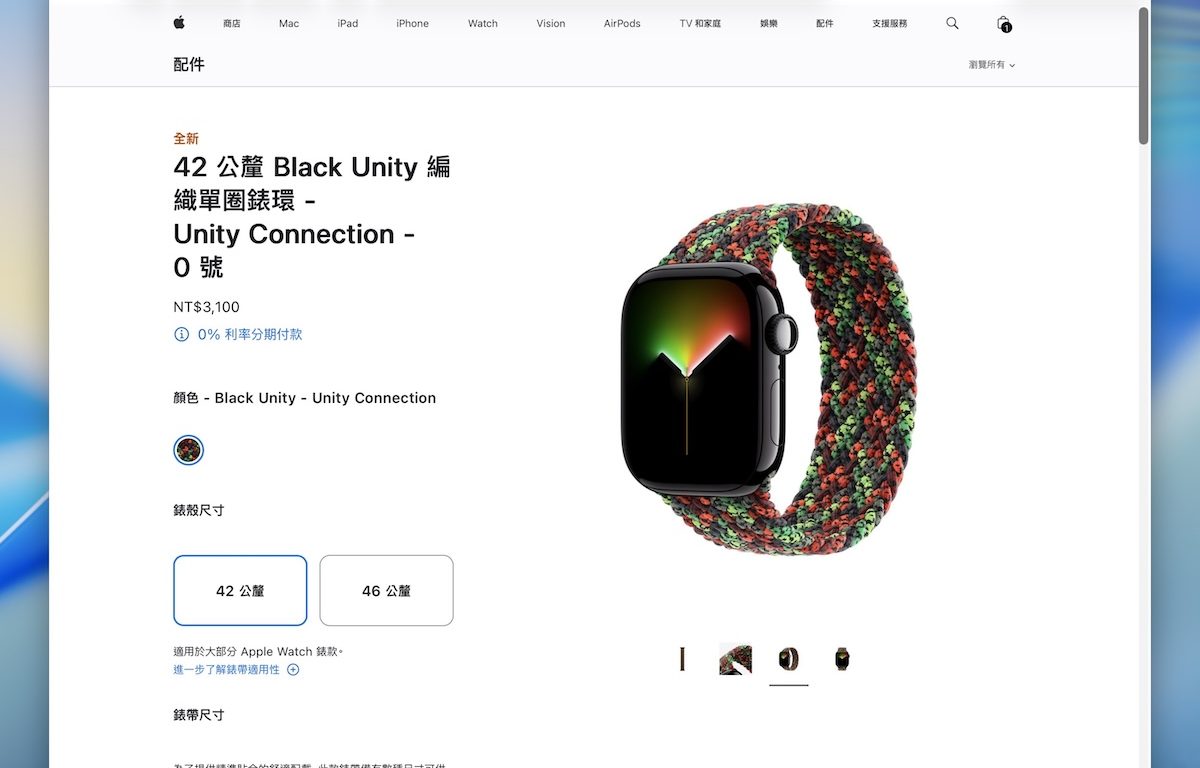Click the info icon beside 0% 利率分期付款
The height and width of the screenshot is (768, 1200).
(181, 335)
